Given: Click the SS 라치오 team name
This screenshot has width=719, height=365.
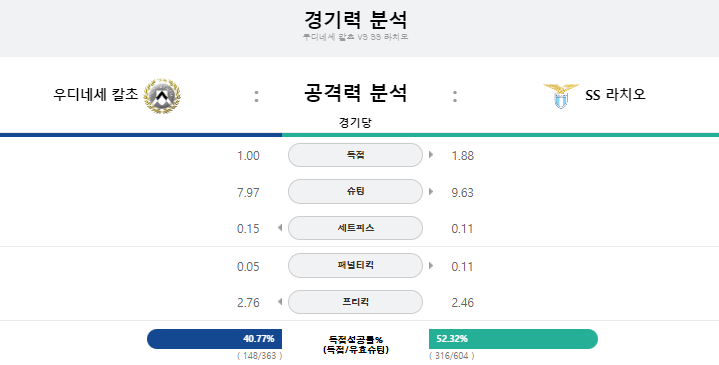Looking at the screenshot, I should (x=615, y=95).
